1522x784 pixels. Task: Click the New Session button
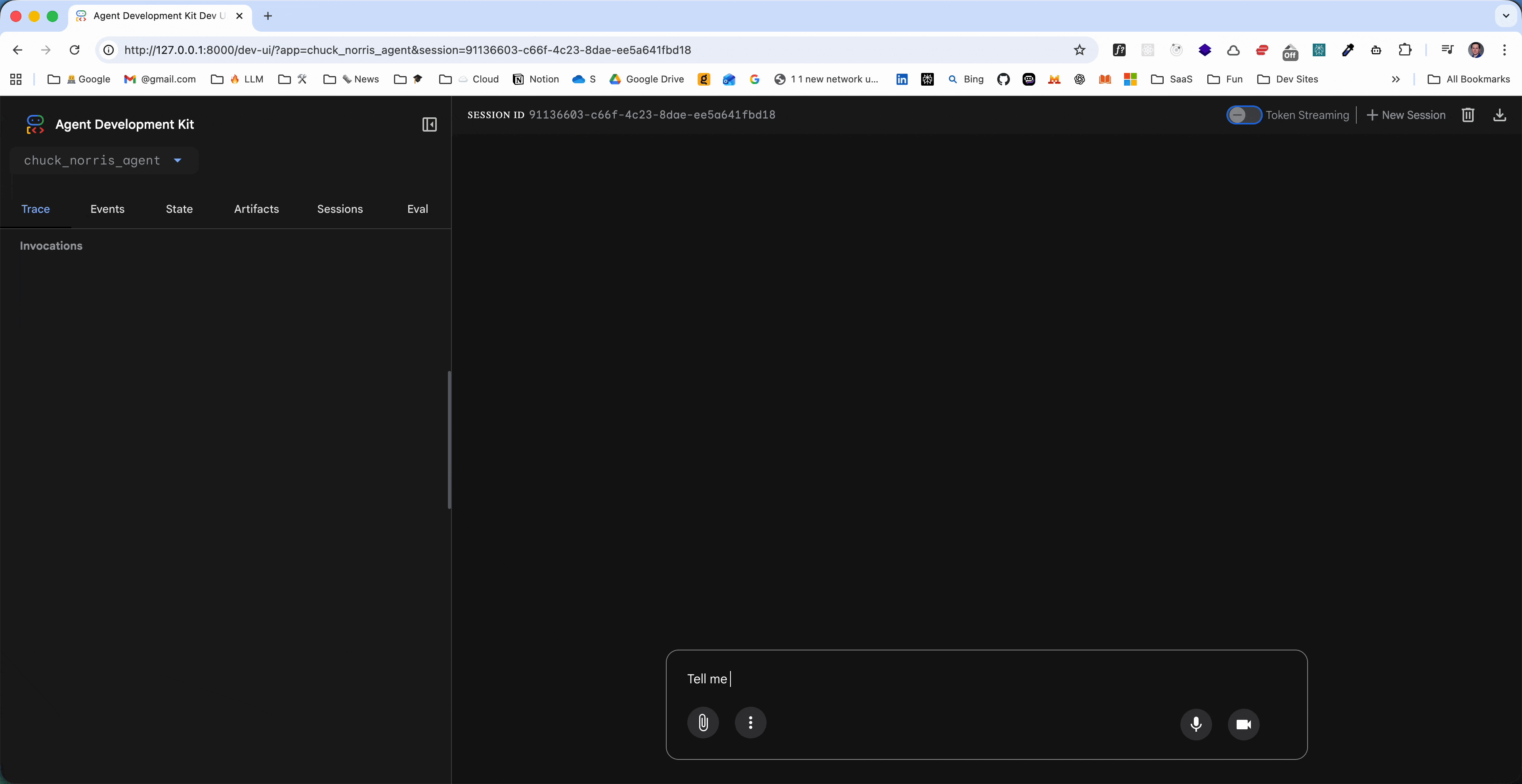(x=1406, y=115)
